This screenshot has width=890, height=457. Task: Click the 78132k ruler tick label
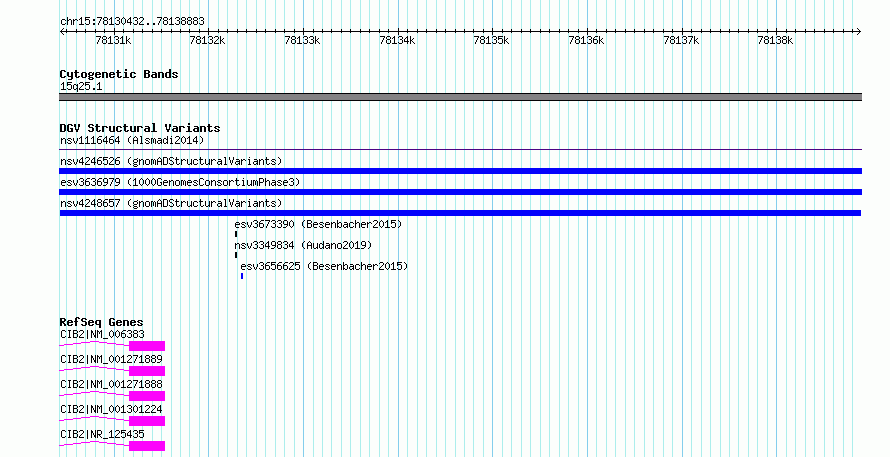(207, 41)
